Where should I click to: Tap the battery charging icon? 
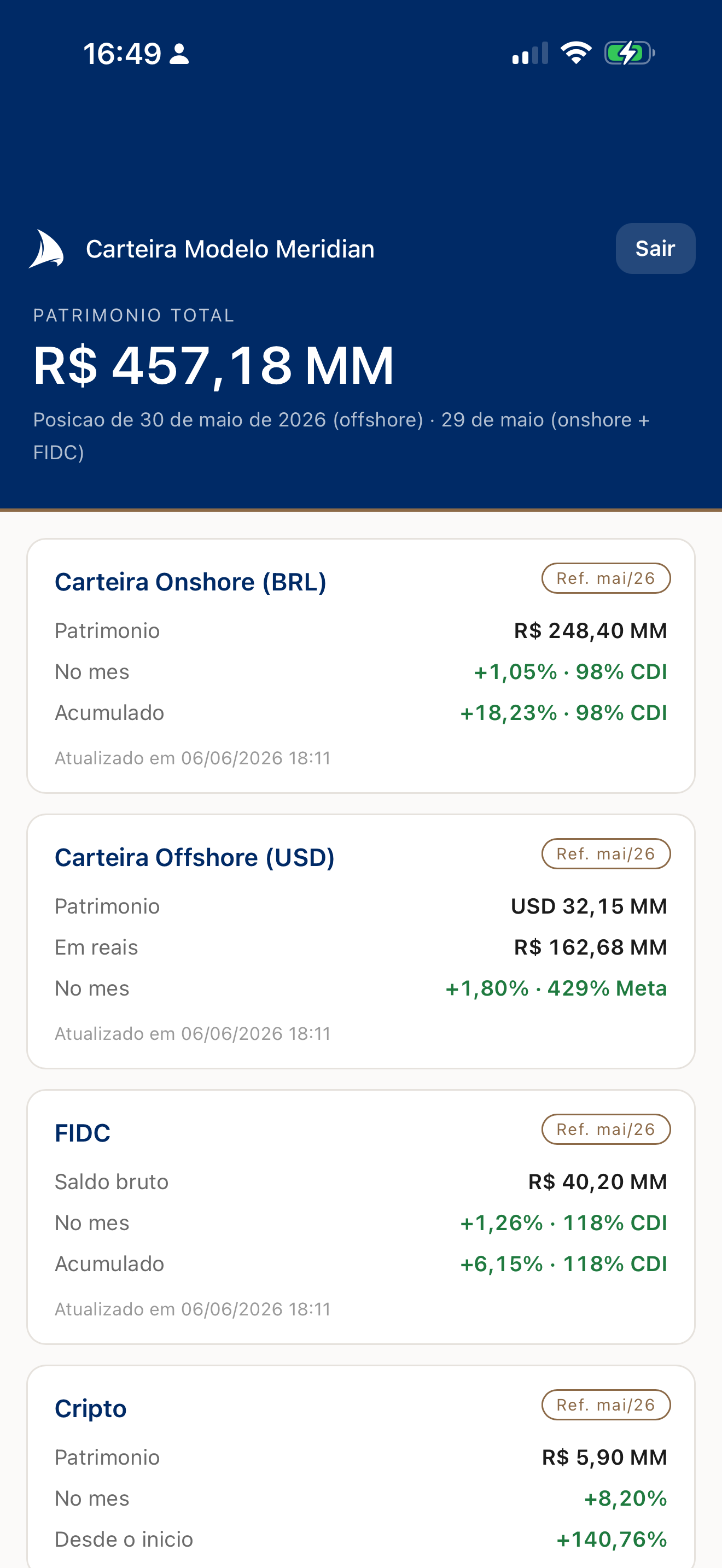(630, 53)
